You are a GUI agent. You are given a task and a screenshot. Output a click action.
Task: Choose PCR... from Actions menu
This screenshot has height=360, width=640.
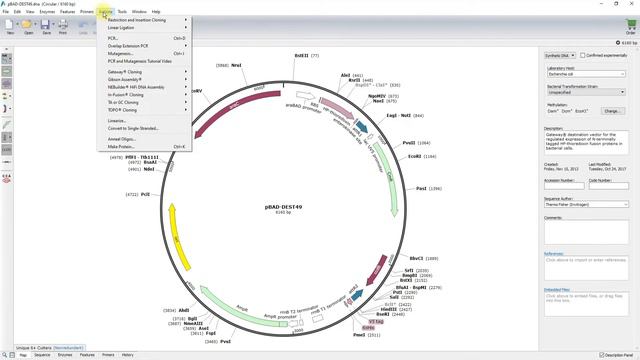point(144,38)
